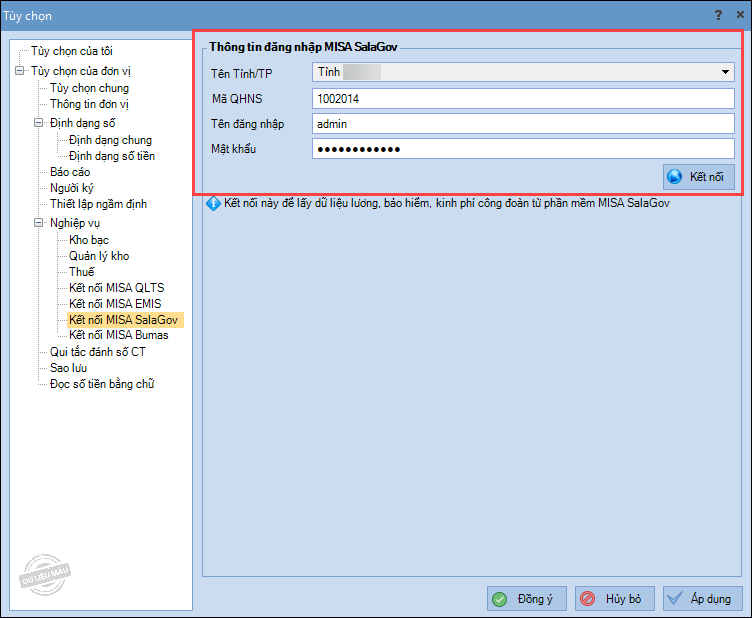Image resolution: width=752 pixels, height=618 pixels.
Task: Click the Mật khẩu password field
Action: (x=523, y=149)
